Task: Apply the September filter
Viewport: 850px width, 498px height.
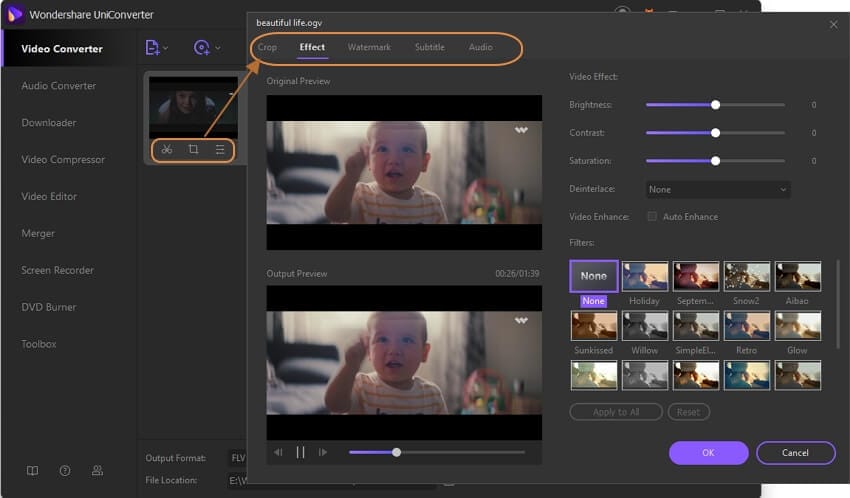Action: pyautogui.click(x=696, y=276)
